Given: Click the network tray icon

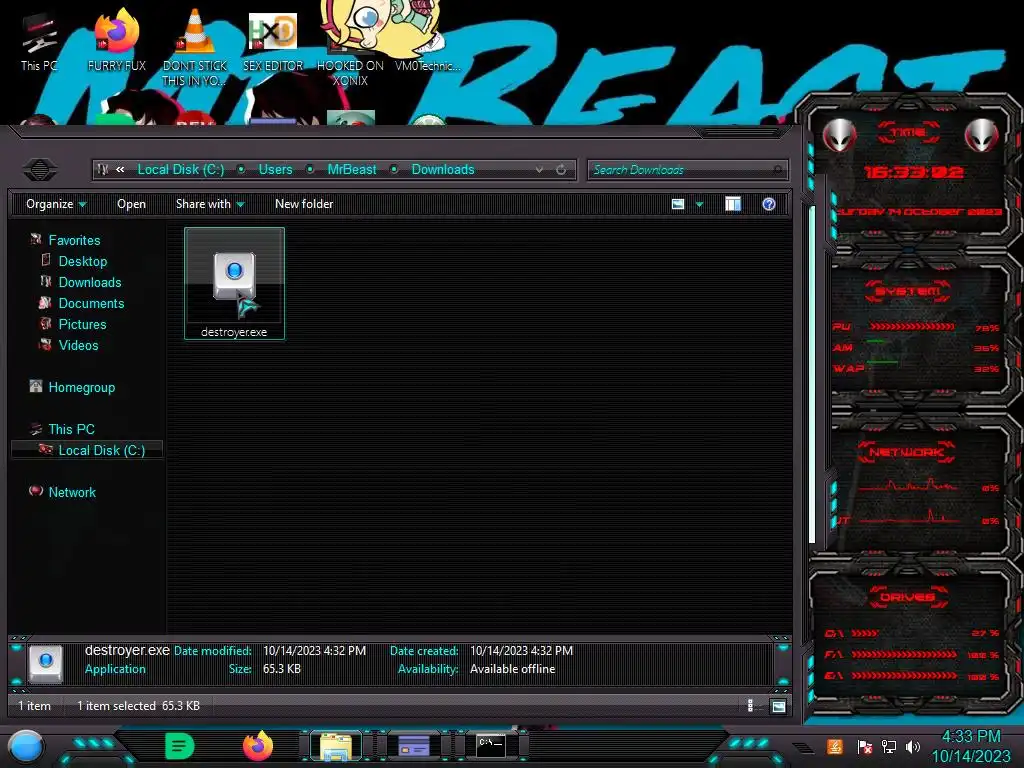Looking at the screenshot, I should coord(889,746).
